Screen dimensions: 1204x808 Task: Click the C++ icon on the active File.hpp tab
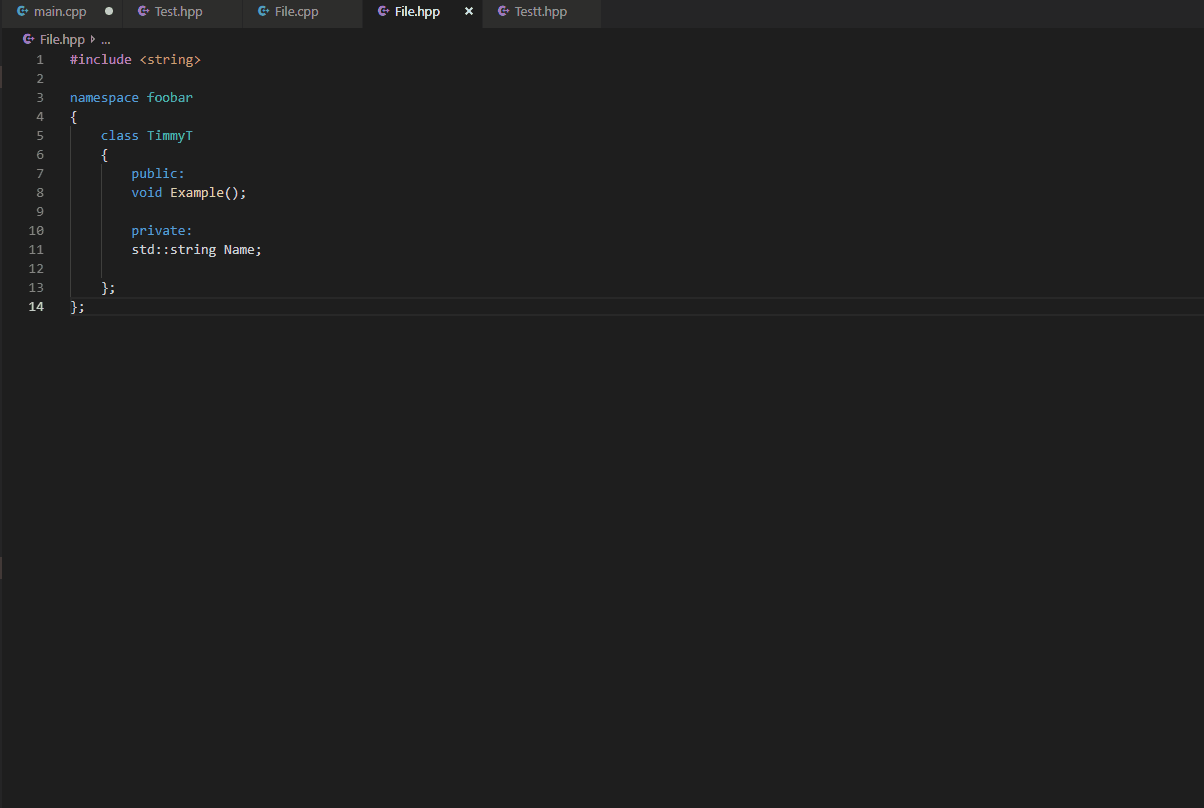pyautogui.click(x=382, y=12)
